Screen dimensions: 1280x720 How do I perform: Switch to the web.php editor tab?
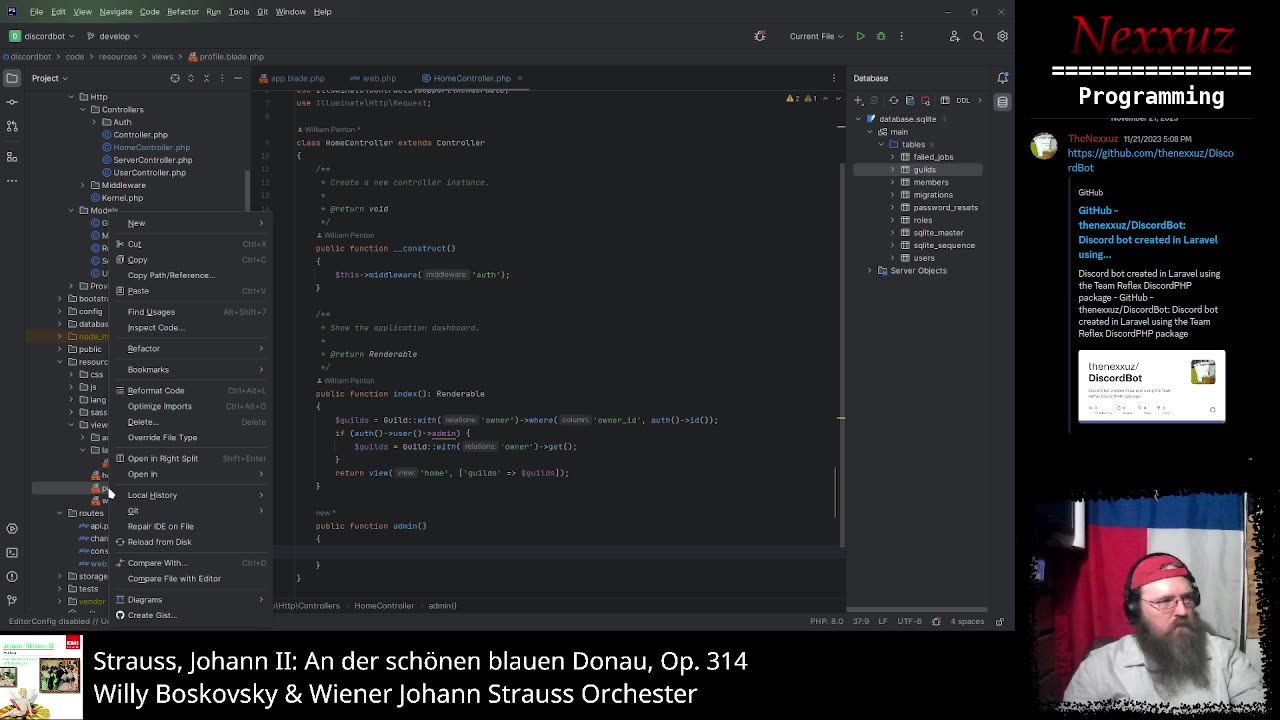tap(373, 78)
